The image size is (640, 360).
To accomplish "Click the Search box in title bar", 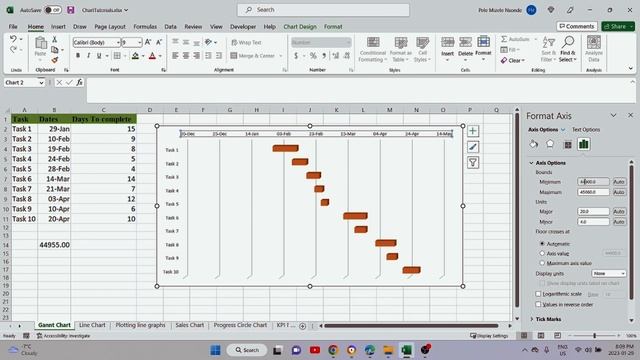I will (x=323, y=10).
